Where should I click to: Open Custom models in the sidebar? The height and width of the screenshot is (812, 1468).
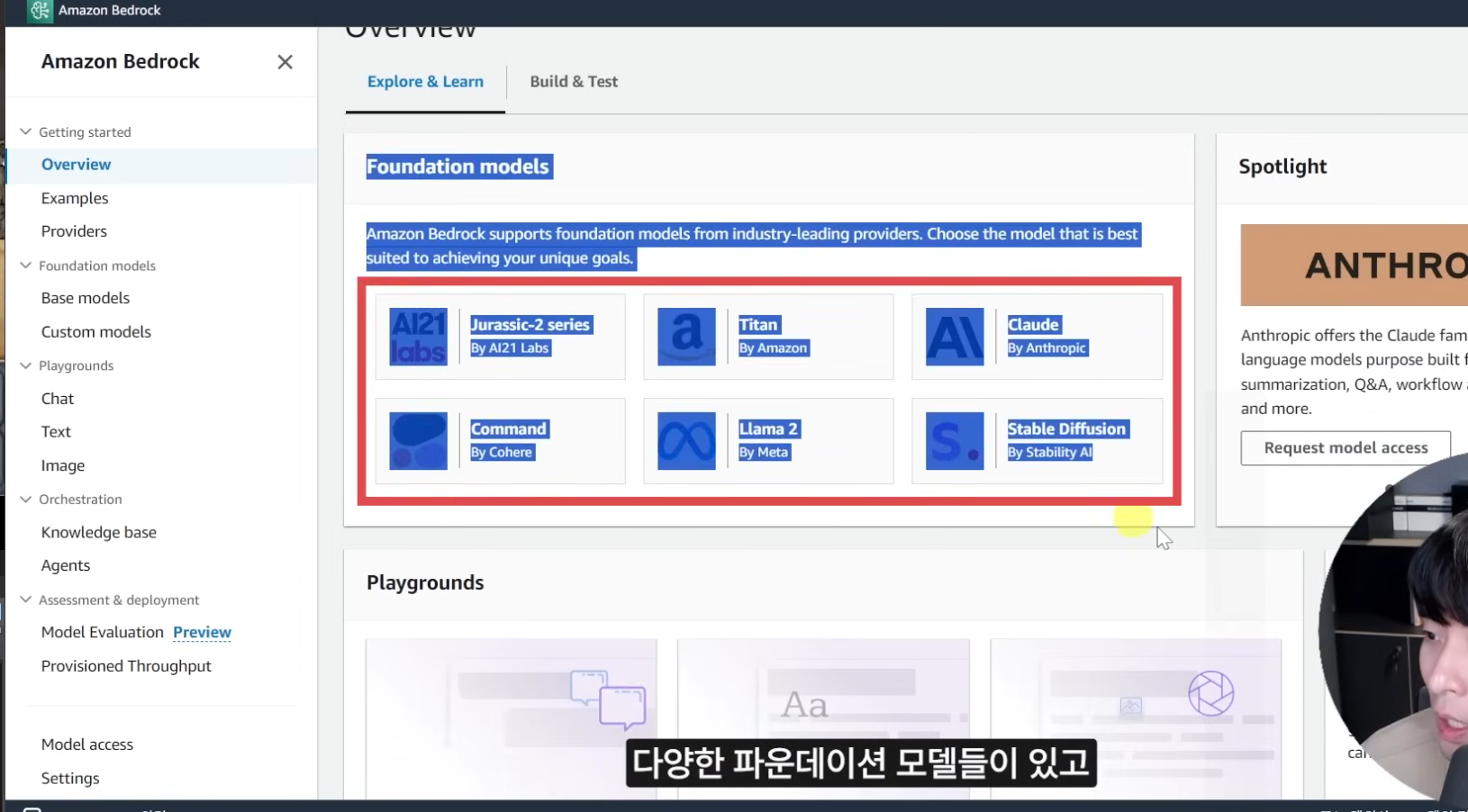coord(96,332)
